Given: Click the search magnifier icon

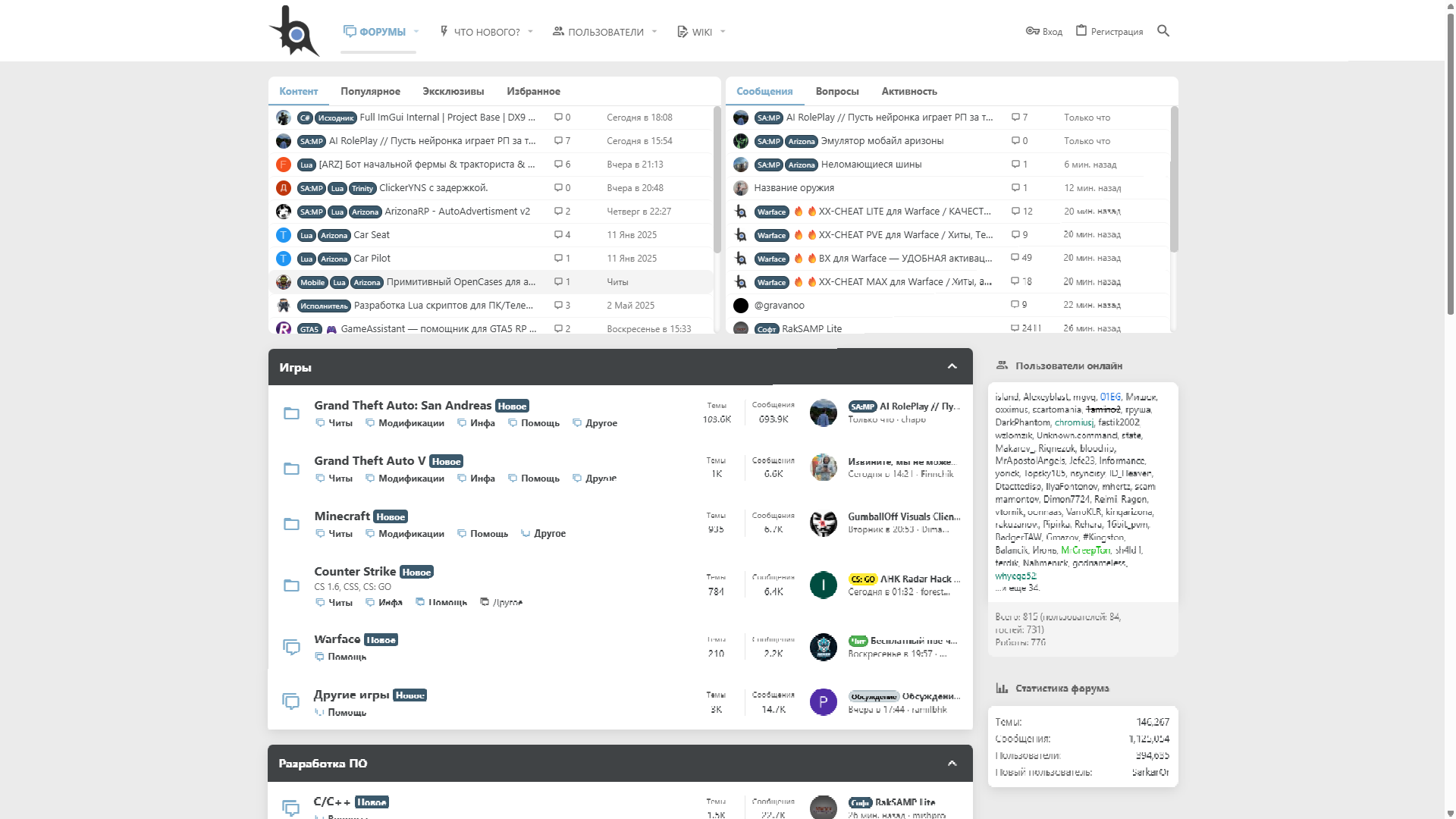Looking at the screenshot, I should point(1163,31).
